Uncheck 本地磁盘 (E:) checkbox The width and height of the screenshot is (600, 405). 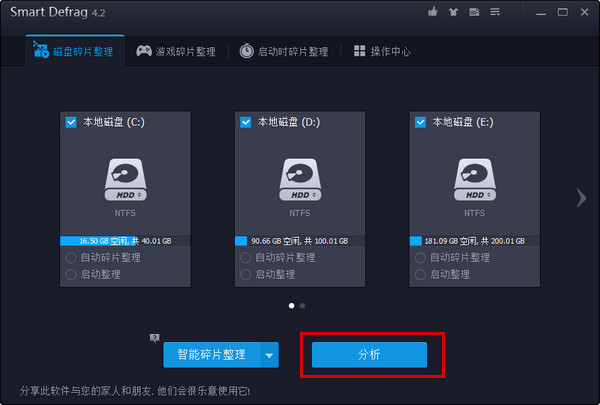[x=420, y=122]
